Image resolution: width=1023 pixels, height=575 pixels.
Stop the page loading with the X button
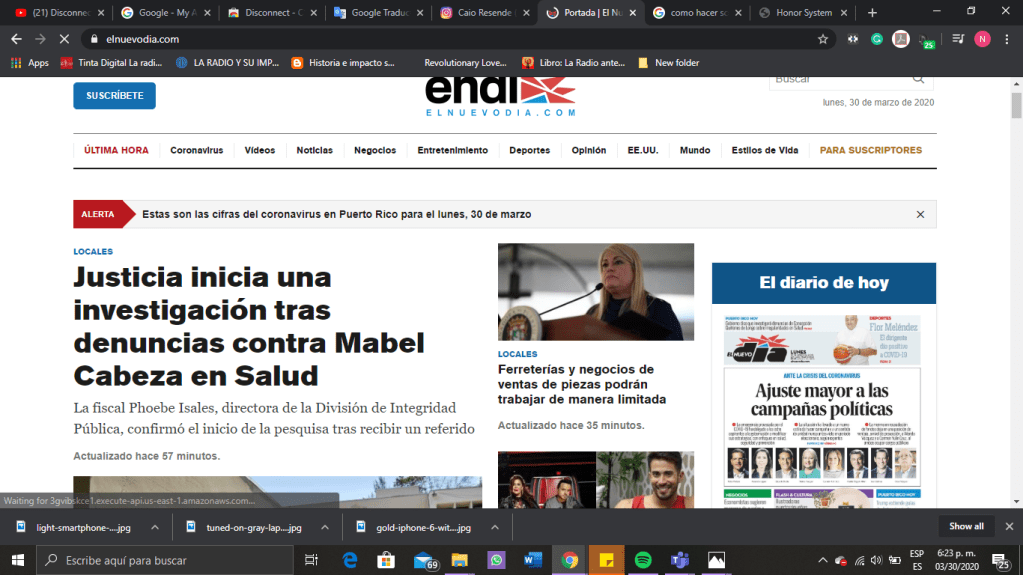(x=63, y=39)
